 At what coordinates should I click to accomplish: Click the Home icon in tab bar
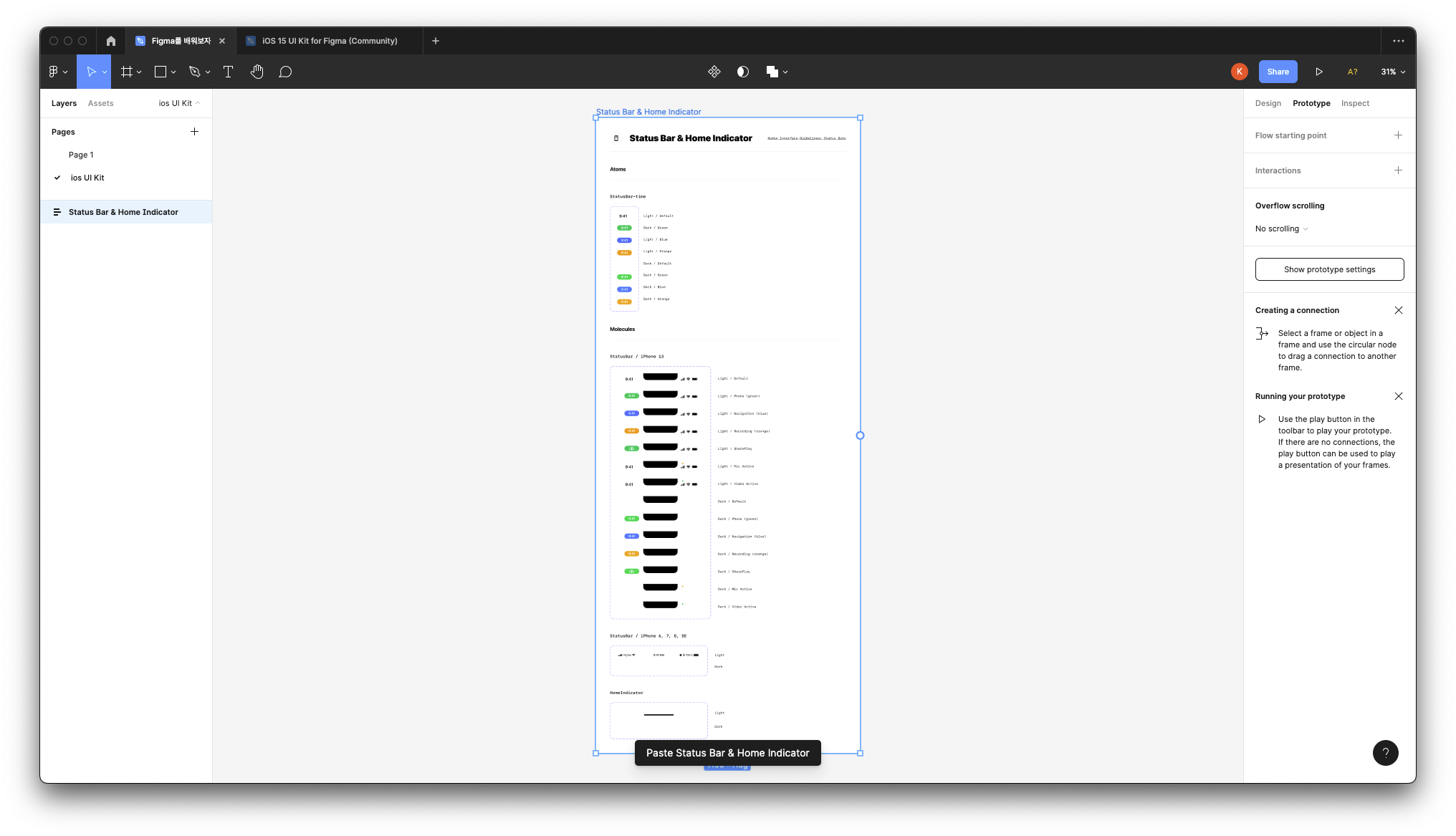point(111,41)
